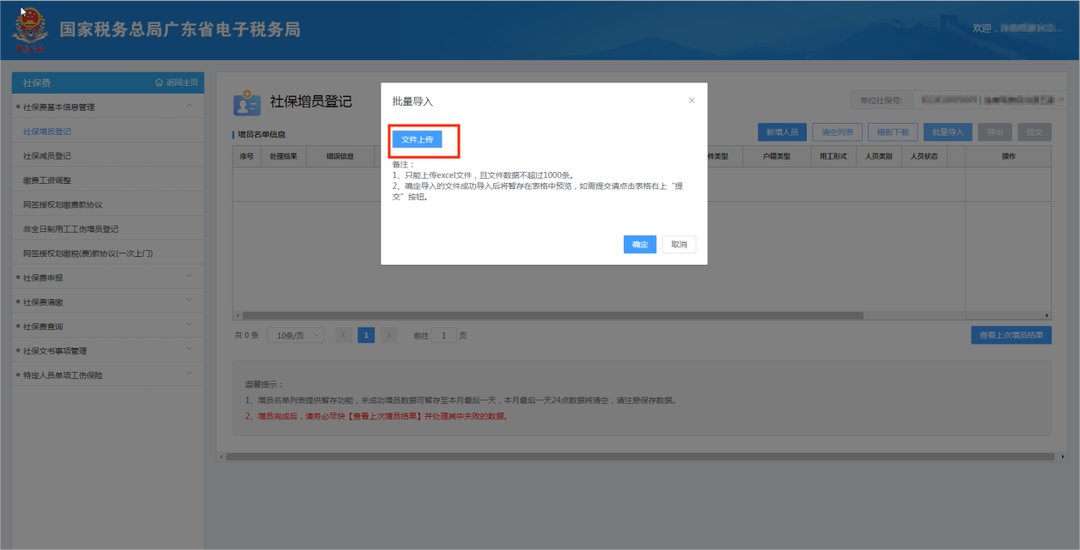Collapse the 社保费基本信息管理 section

tap(189, 107)
